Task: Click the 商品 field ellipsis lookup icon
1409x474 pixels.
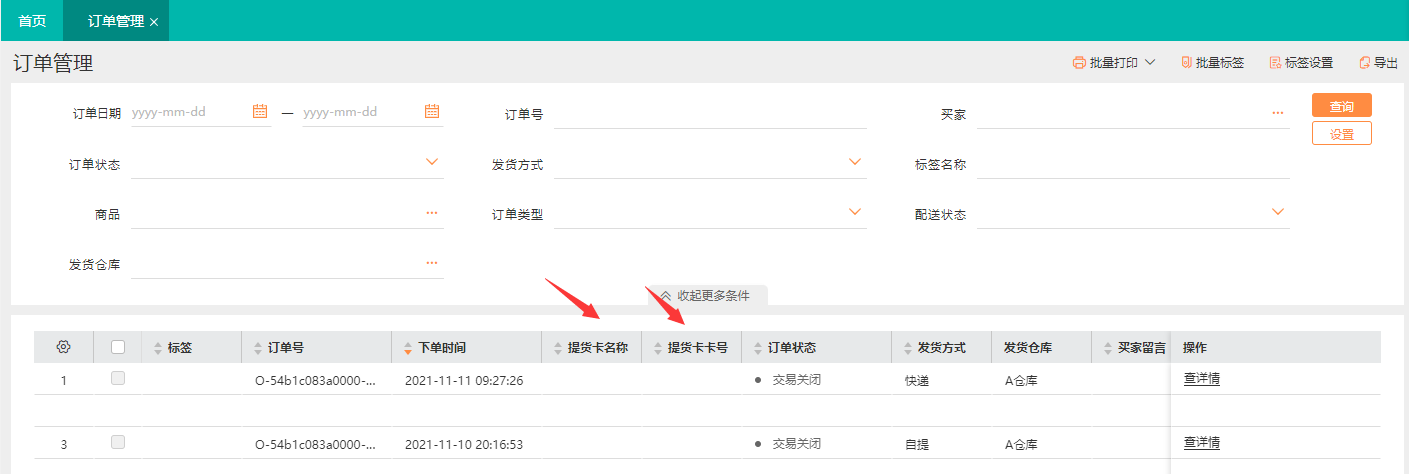Action: [x=432, y=213]
